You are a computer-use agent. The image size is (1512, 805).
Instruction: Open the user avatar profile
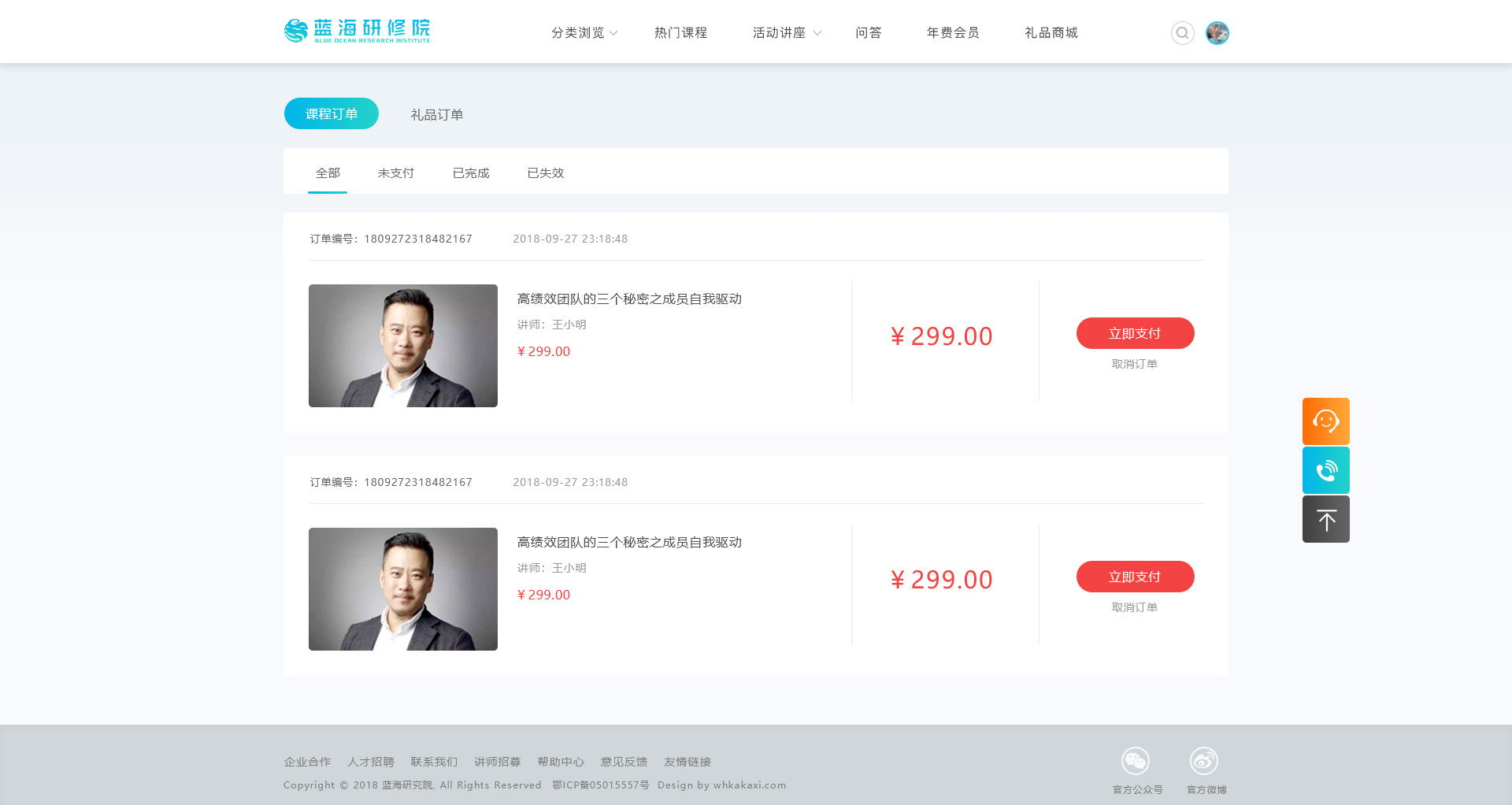tap(1217, 33)
